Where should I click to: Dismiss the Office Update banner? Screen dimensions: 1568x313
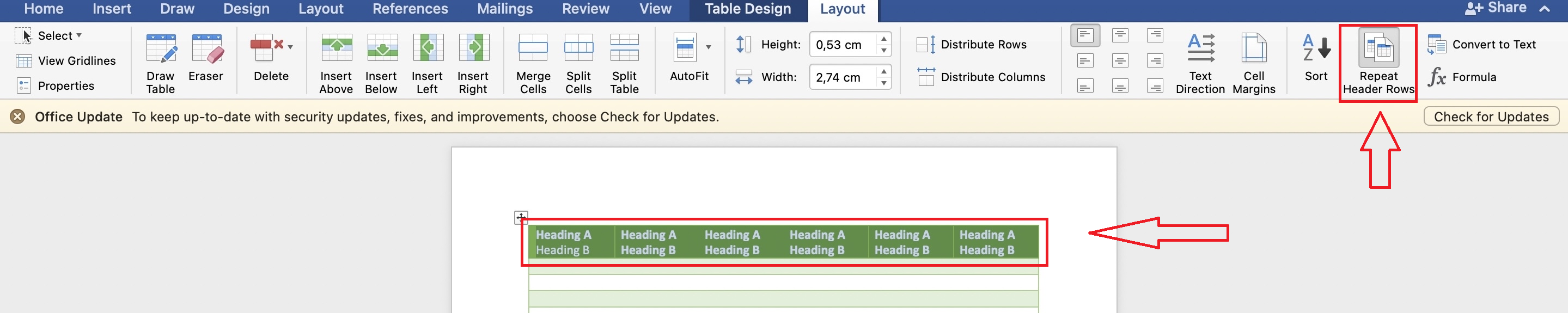[x=17, y=116]
